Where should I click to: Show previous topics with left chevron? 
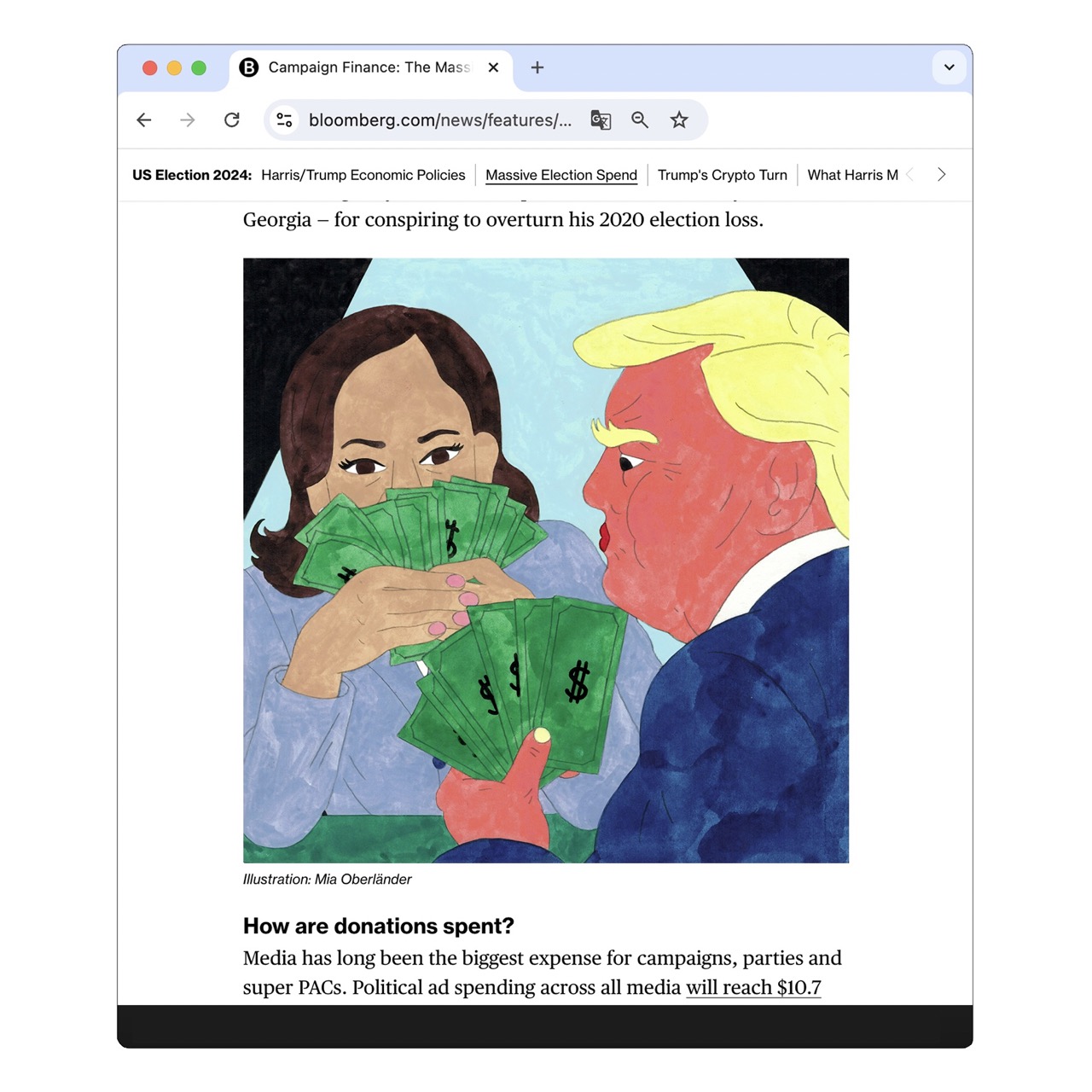click(x=910, y=175)
